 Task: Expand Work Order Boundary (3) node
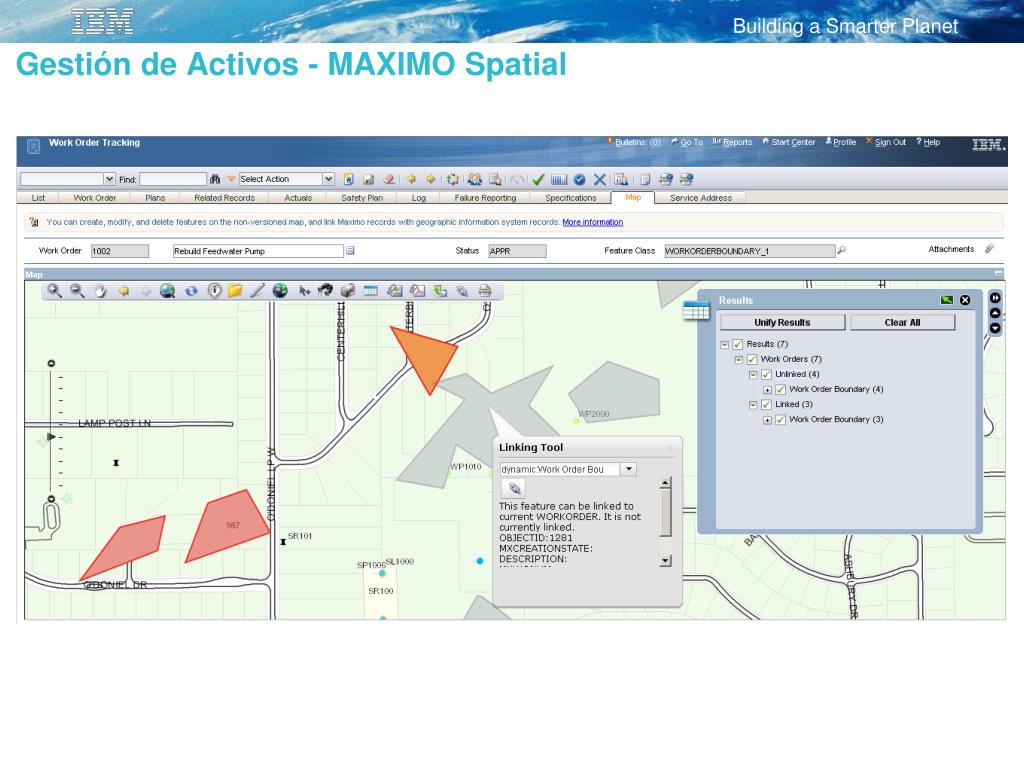[x=767, y=420]
